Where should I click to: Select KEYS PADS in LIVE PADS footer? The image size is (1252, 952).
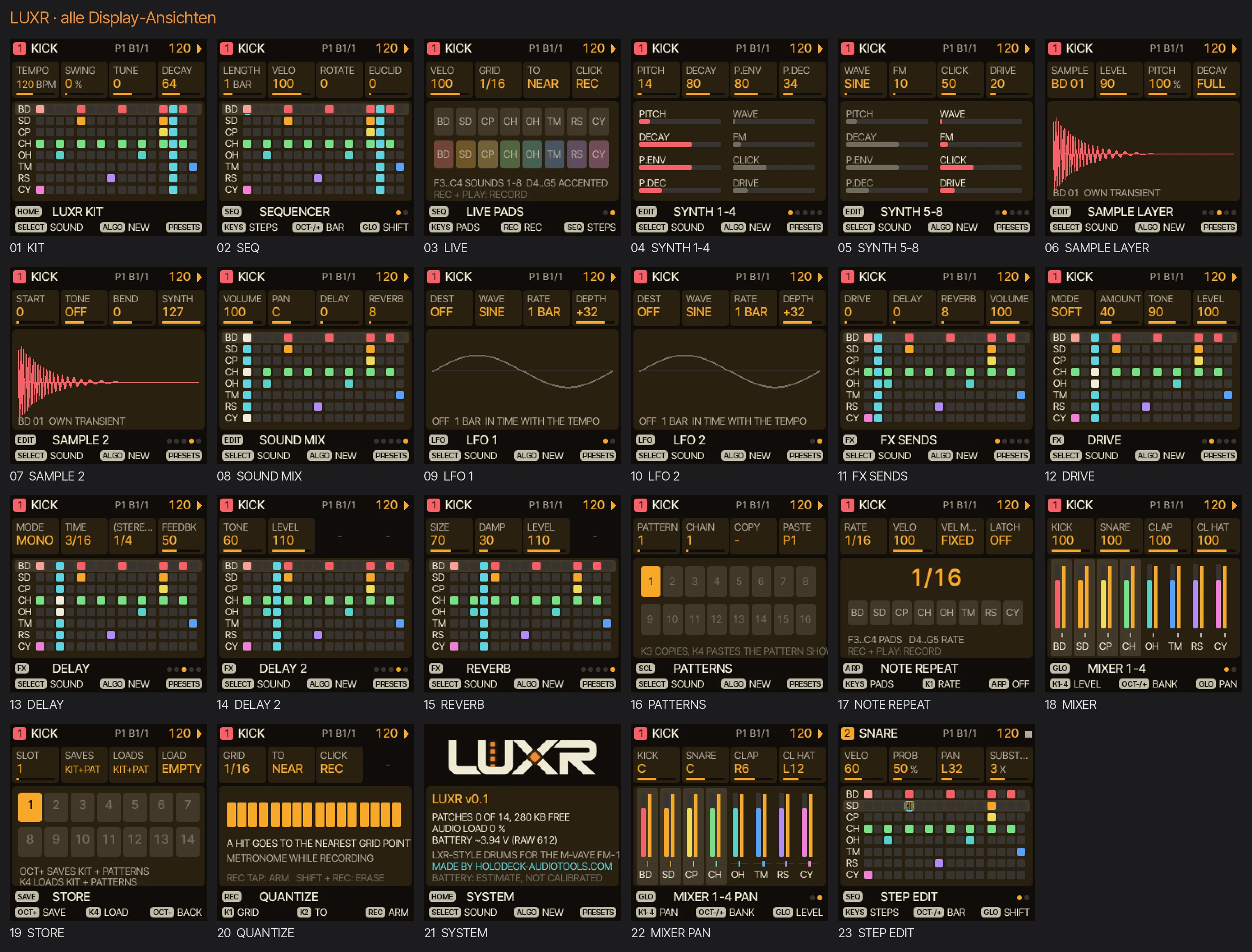coord(455,228)
